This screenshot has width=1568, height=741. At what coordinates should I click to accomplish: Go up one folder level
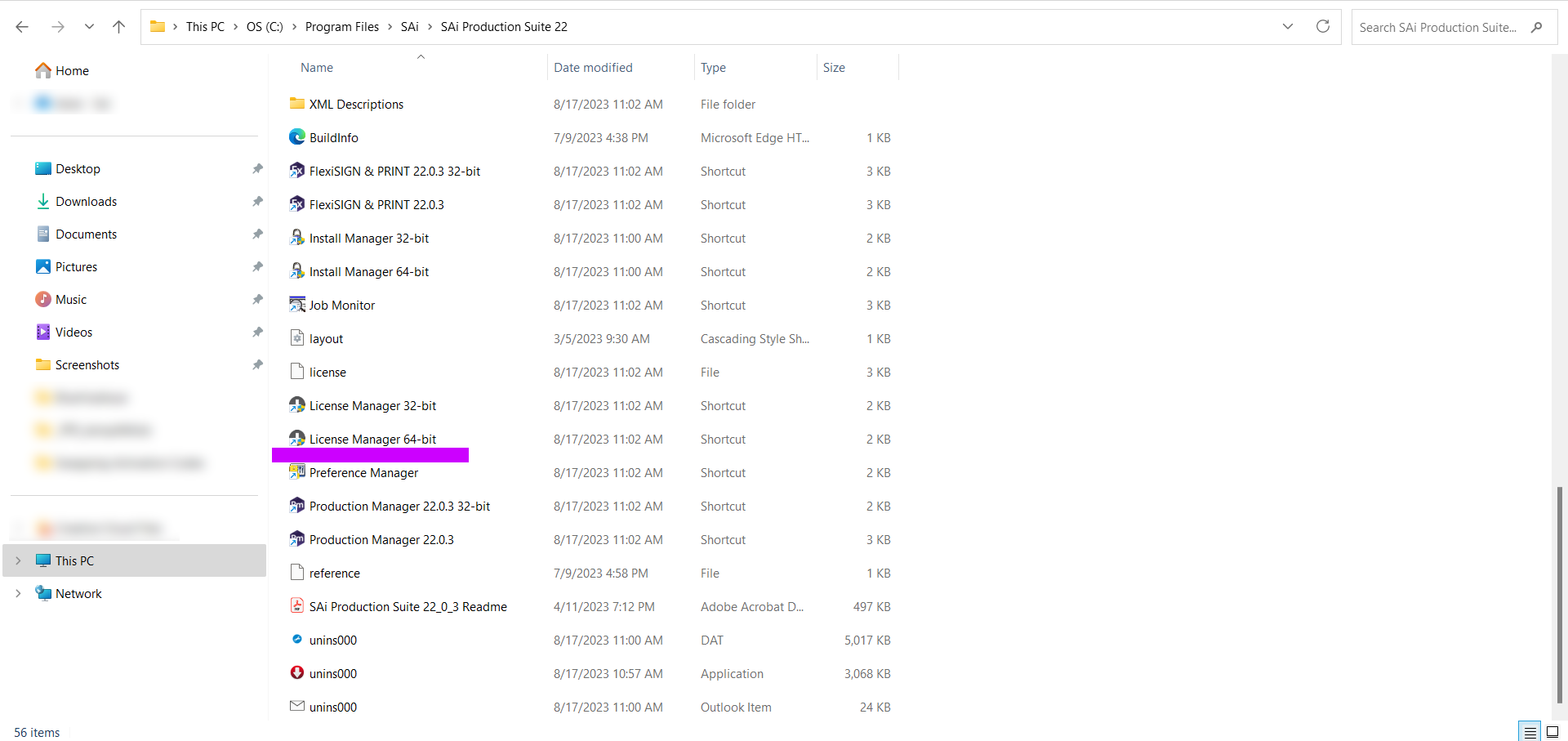[x=118, y=27]
